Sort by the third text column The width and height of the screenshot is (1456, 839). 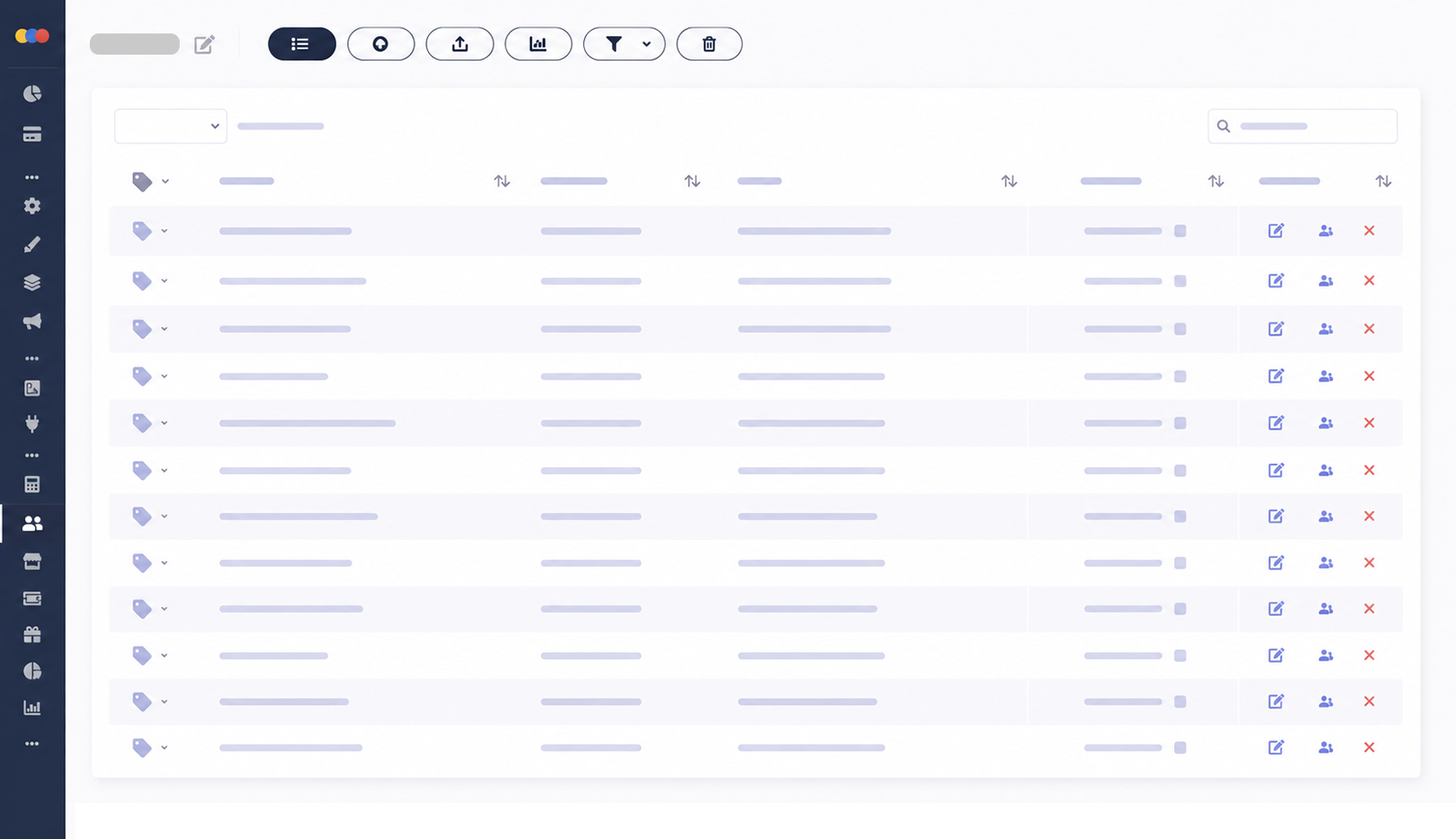point(1009,181)
